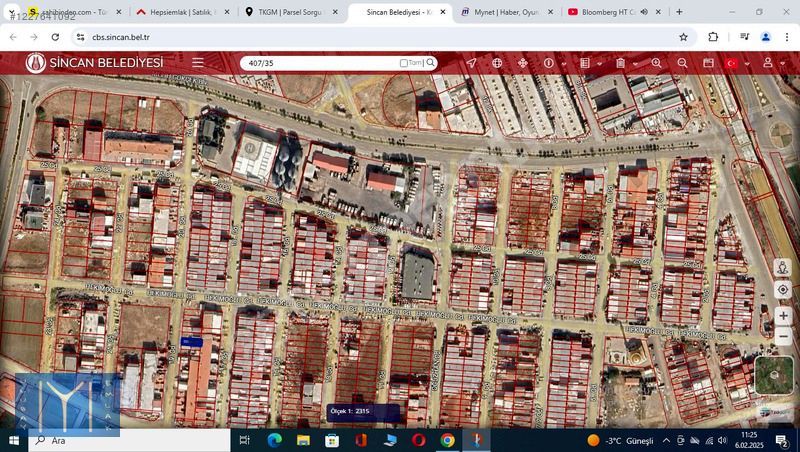Click the search magnifier icon in parcel search box
The image size is (800, 452).
[431, 62]
